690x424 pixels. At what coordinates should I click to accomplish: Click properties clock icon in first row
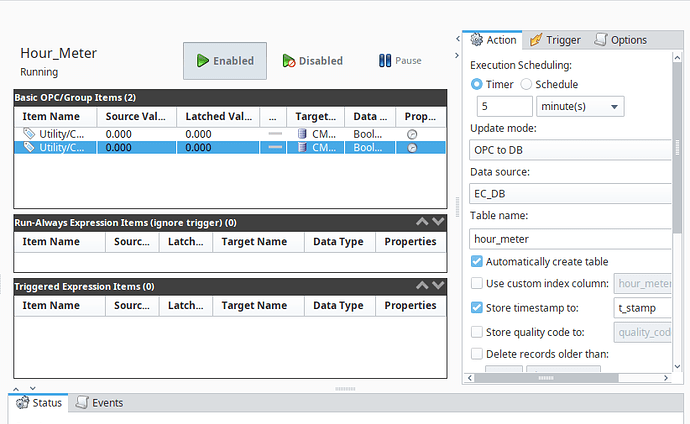coord(412,134)
